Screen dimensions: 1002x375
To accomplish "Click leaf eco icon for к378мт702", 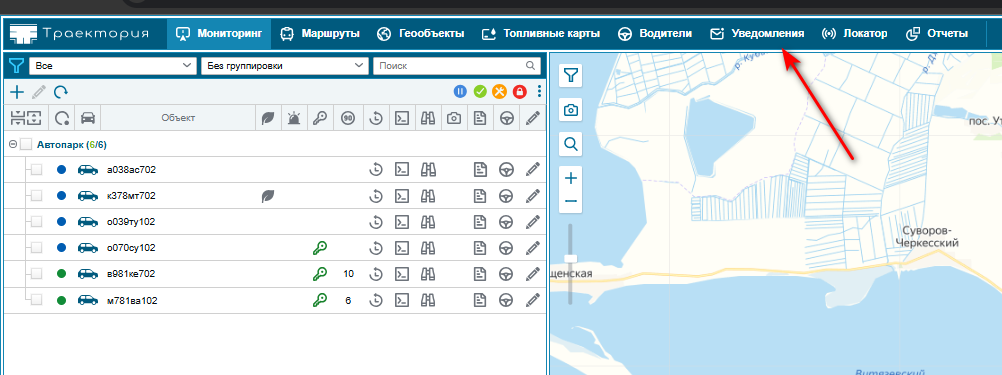I will (268, 196).
